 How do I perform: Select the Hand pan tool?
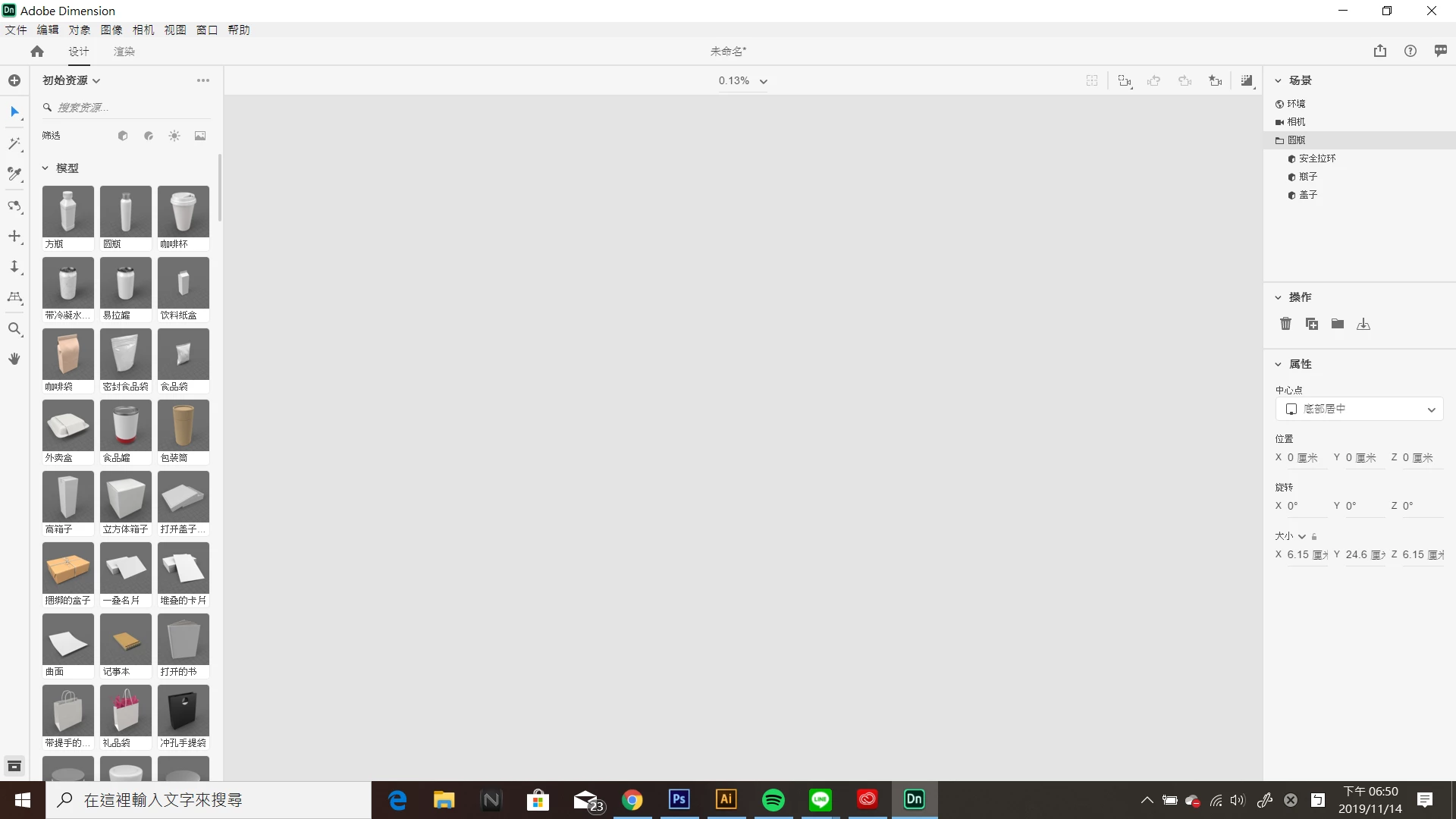[14, 359]
